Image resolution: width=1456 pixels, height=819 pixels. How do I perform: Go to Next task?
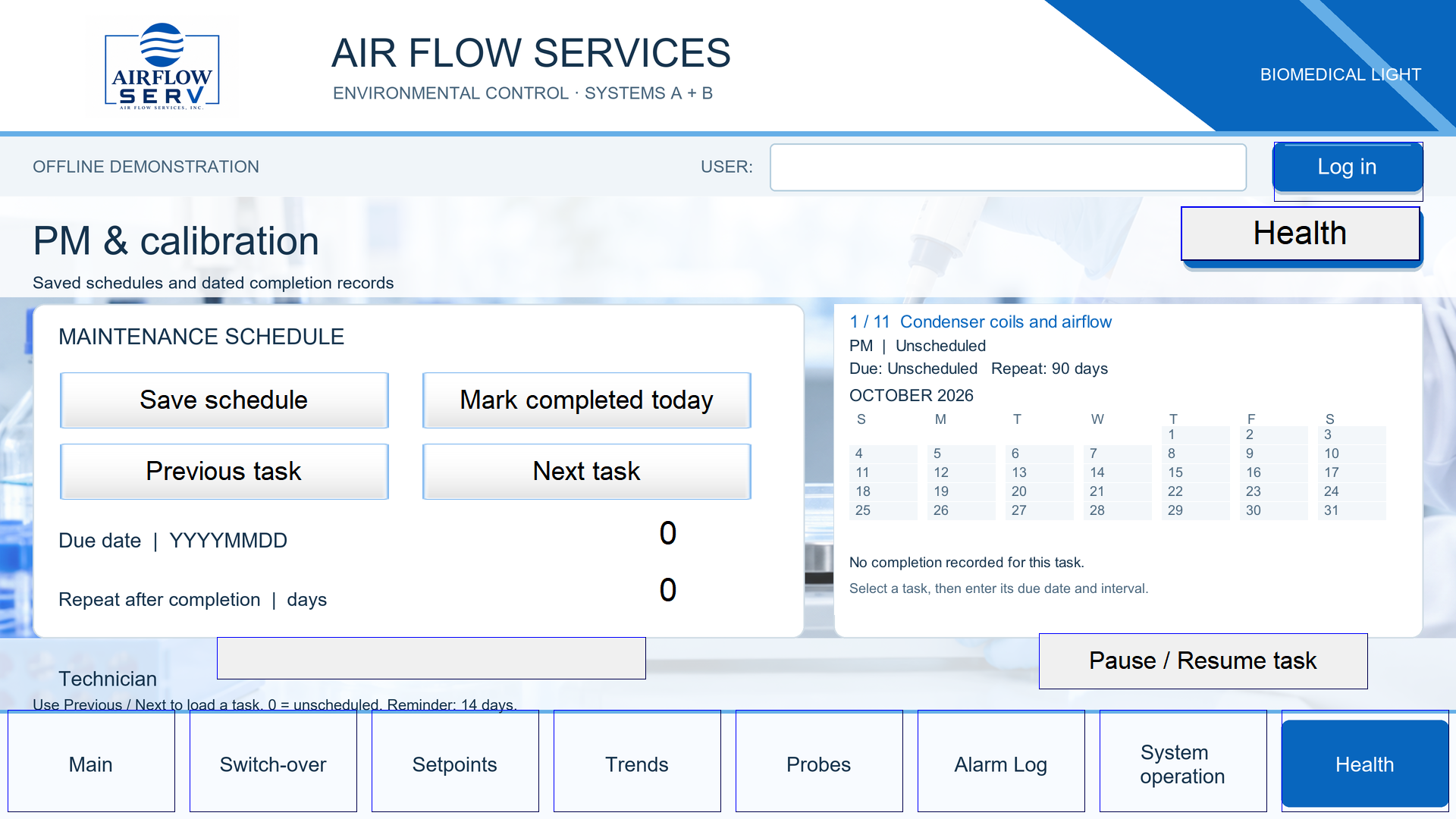[x=586, y=471]
